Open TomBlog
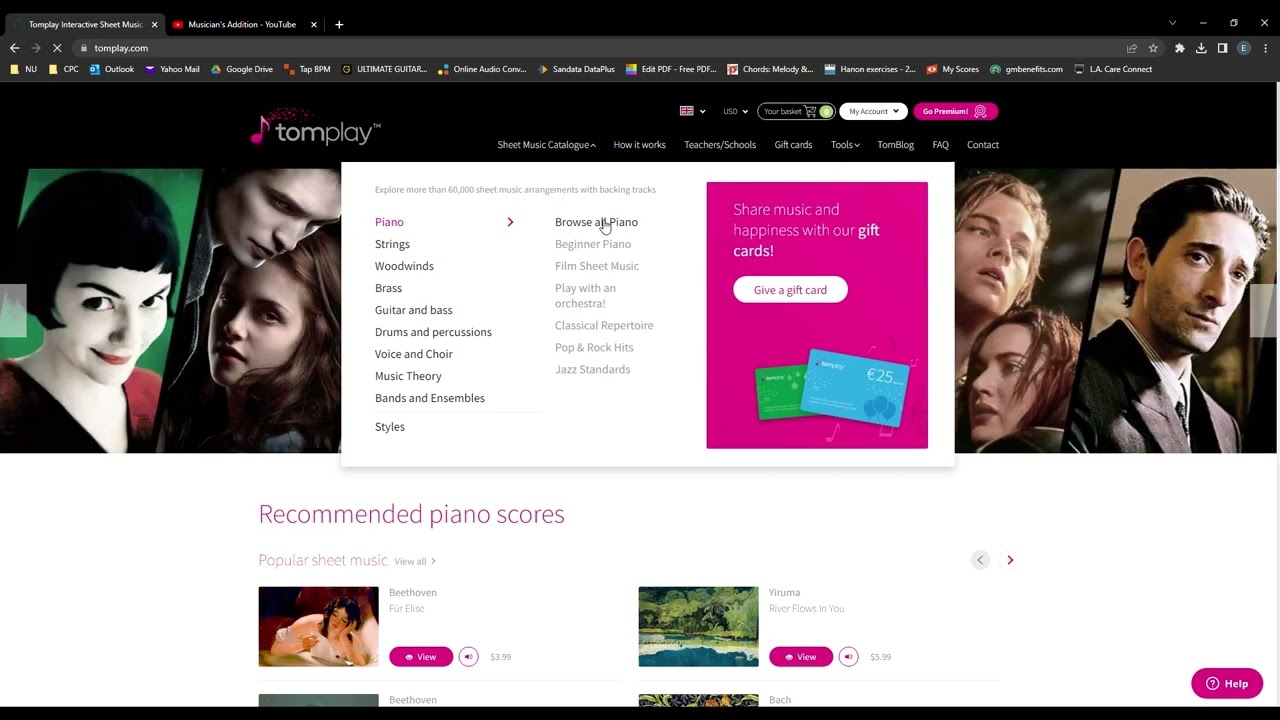 [895, 145]
